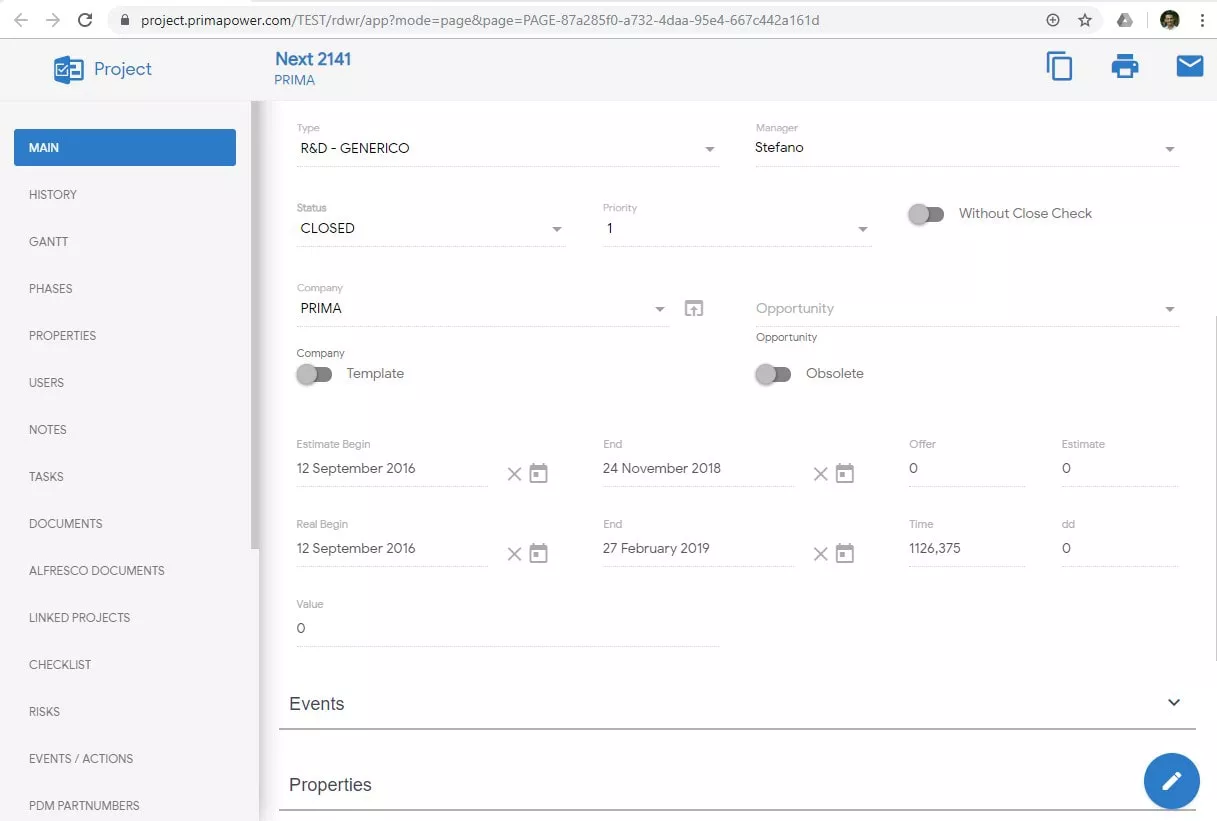Viewport: 1217px width, 821px height.
Task: Click the Time field 1126,375
Action: (967, 549)
